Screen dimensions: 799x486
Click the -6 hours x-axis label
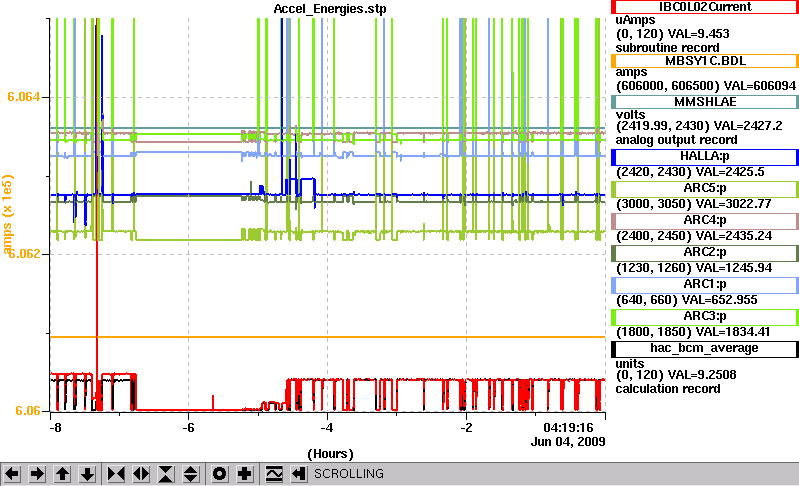(189, 427)
